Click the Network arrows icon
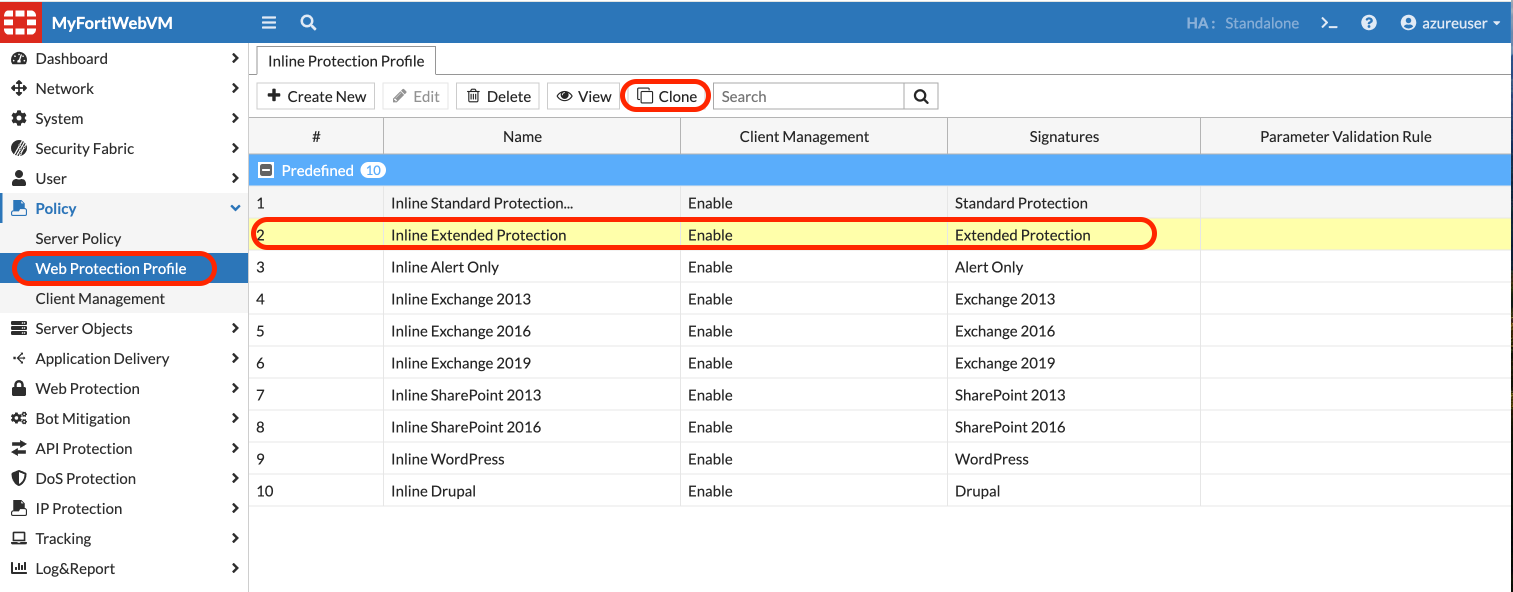 click(x=19, y=89)
